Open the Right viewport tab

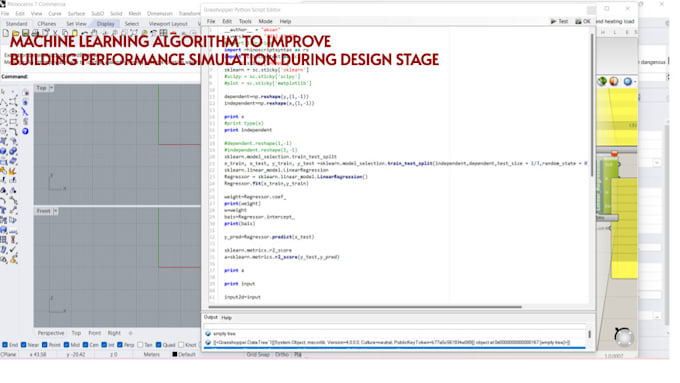[x=114, y=333]
